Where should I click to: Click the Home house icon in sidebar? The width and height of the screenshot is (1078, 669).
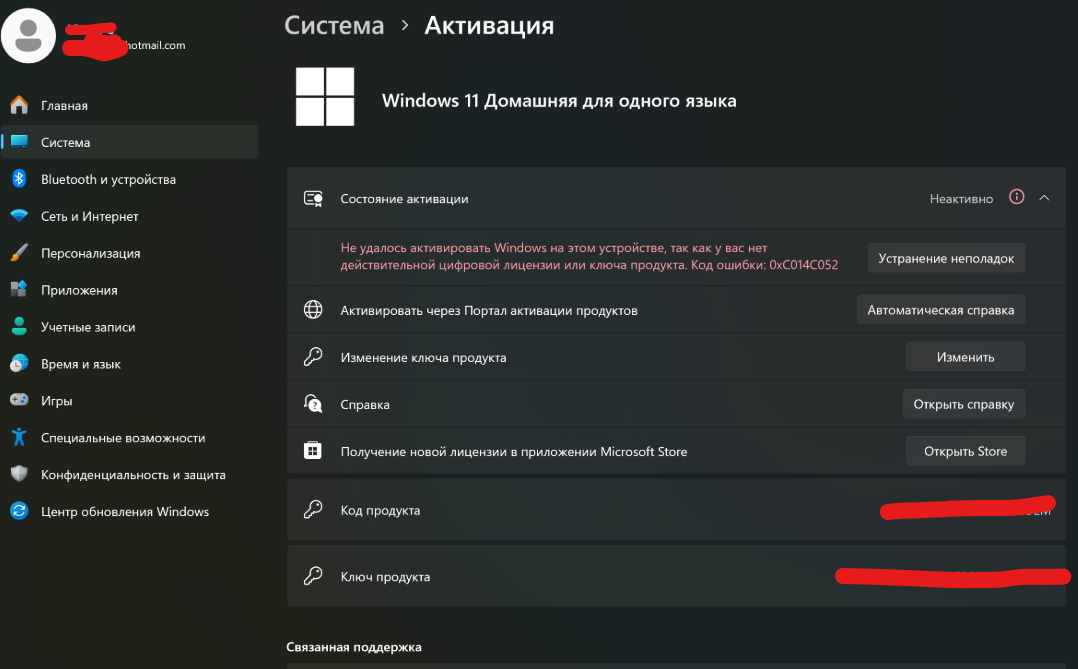(19, 105)
